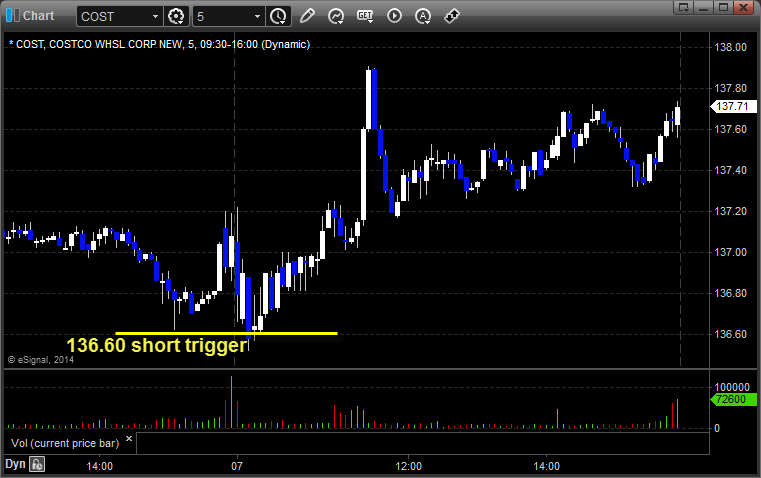Click the 137.60 price axis label
Viewport: 761px width, 478px height.
(730, 129)
